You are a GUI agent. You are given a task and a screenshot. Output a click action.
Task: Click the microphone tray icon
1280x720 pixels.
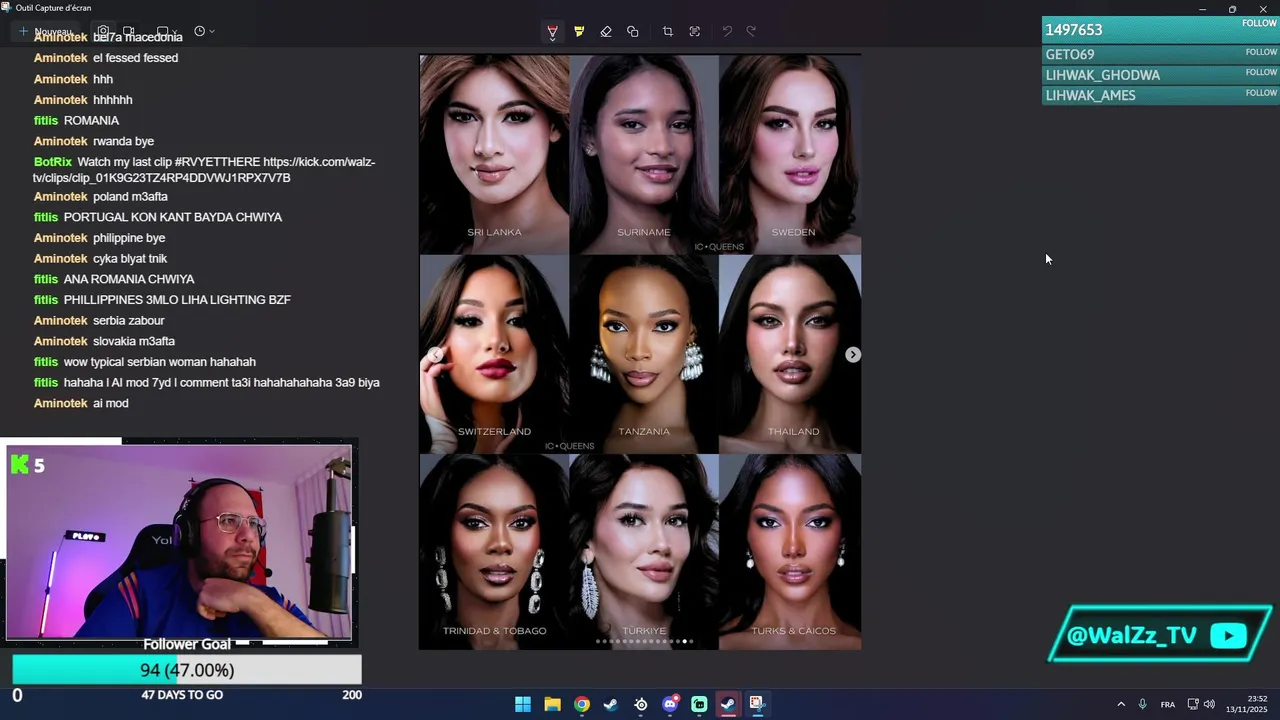click(1143, 704)
